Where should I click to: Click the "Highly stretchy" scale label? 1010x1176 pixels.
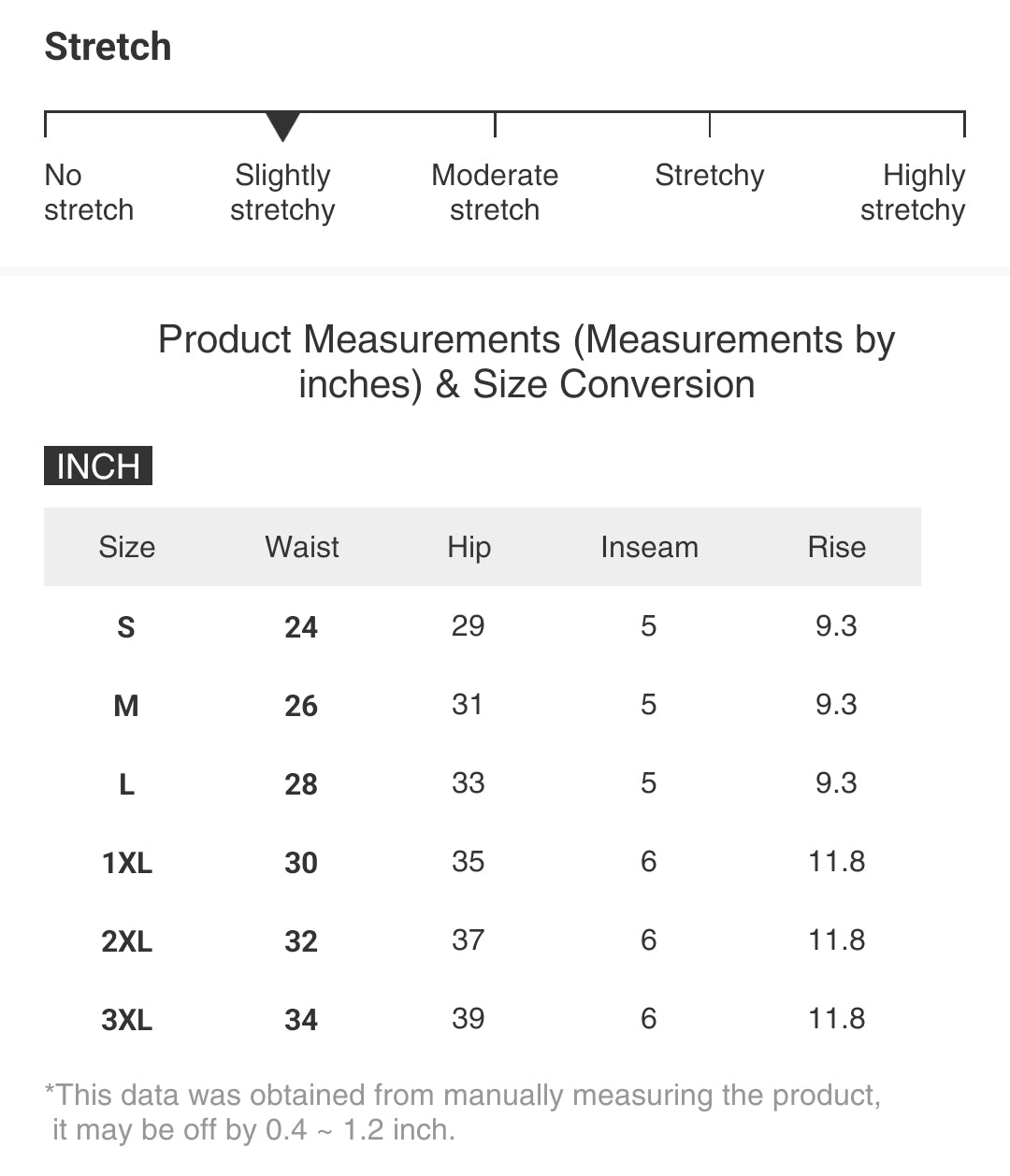point(913,193)
